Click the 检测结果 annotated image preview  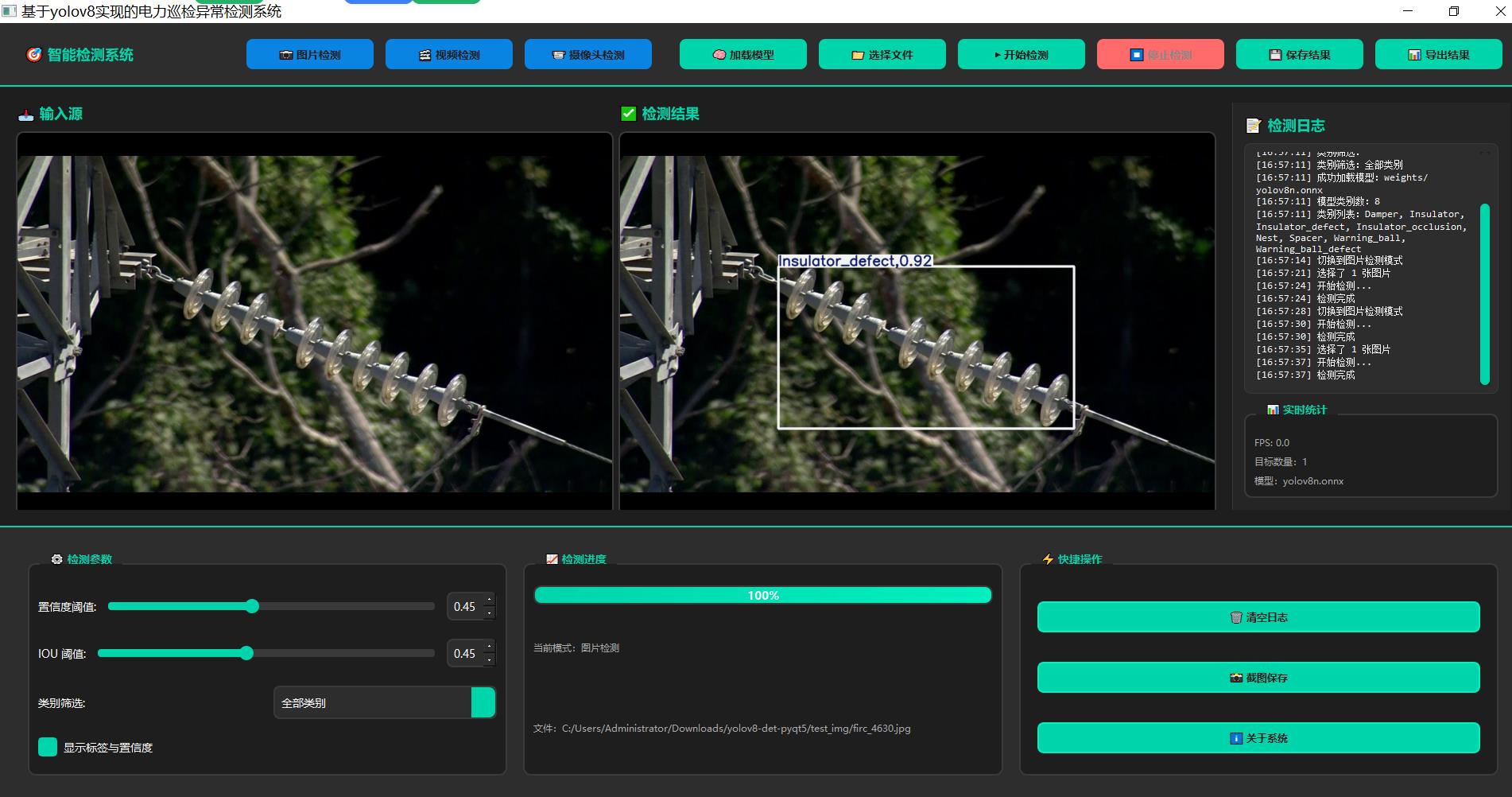(x=917, y=324)
